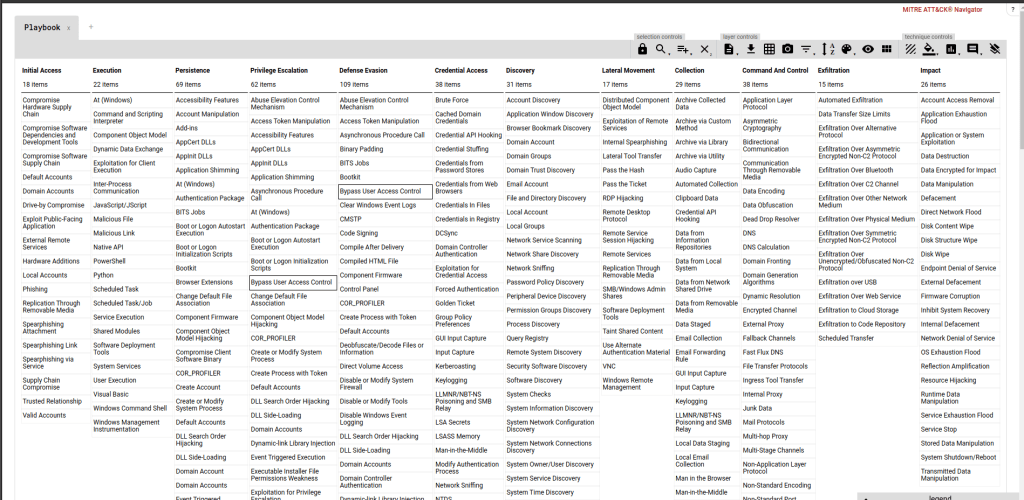Add a new layer tab with plus

click(89, 27)
